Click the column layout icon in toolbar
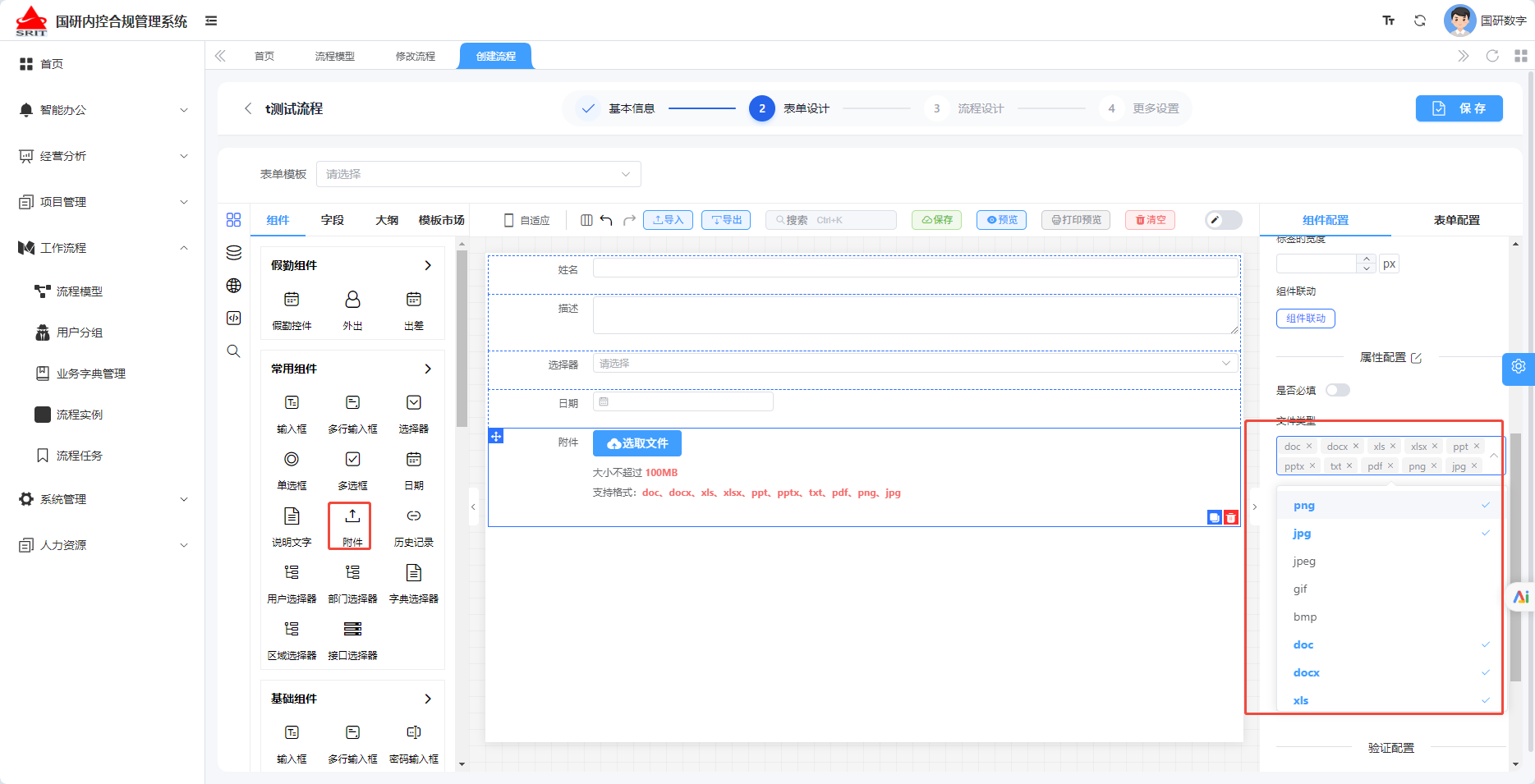Screen dimensions: 1535x784 [586, 220]
